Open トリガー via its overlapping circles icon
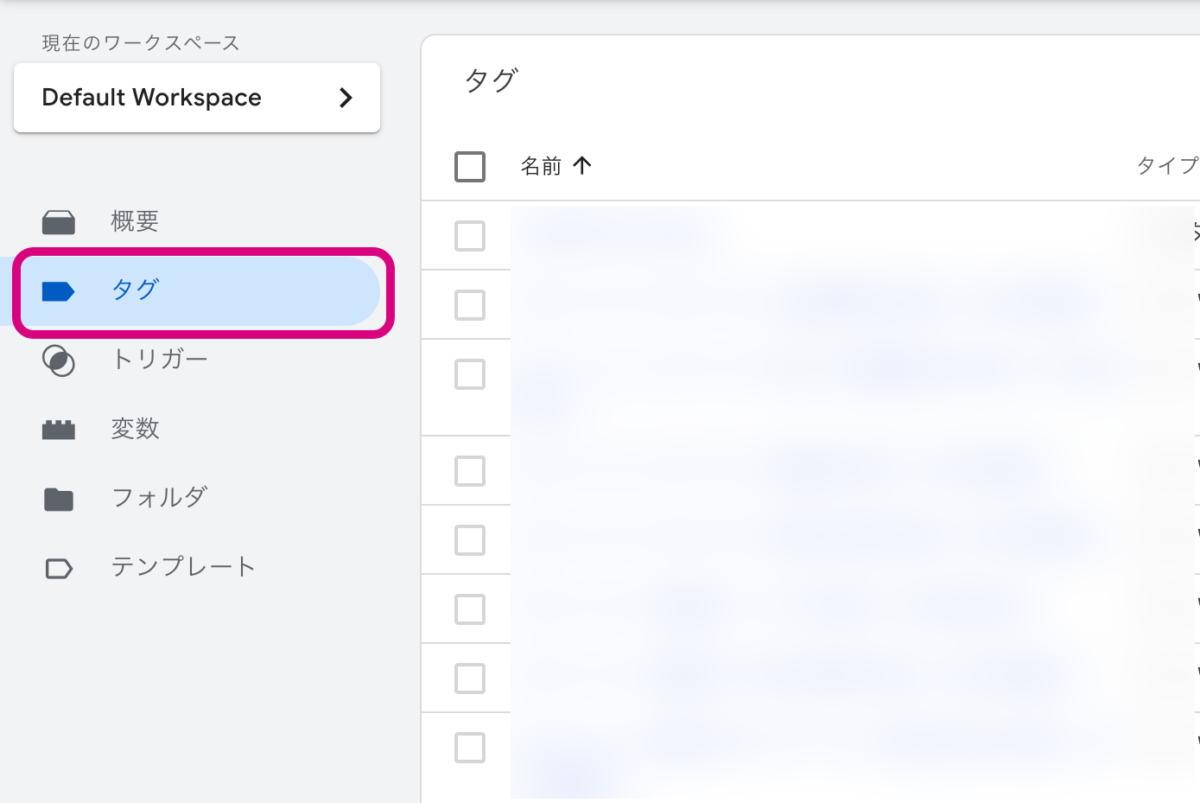Image resolution: width=1200 pixels, height=803 pixels. pyautogui.click(x=59, y=360)
